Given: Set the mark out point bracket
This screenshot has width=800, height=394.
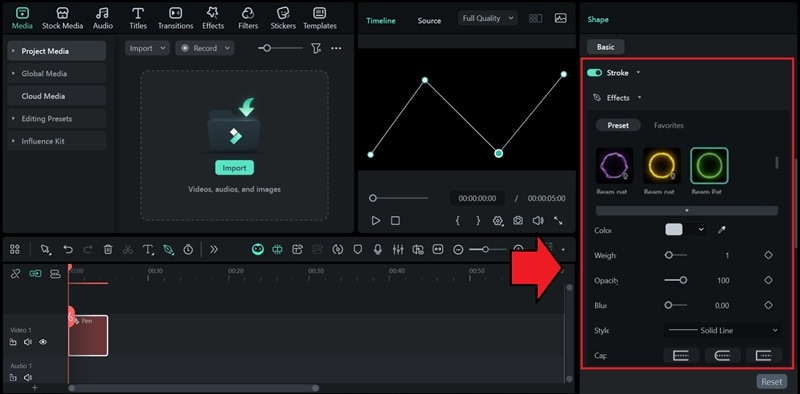Looking at the screenshot, I should (x=478, y=220).
